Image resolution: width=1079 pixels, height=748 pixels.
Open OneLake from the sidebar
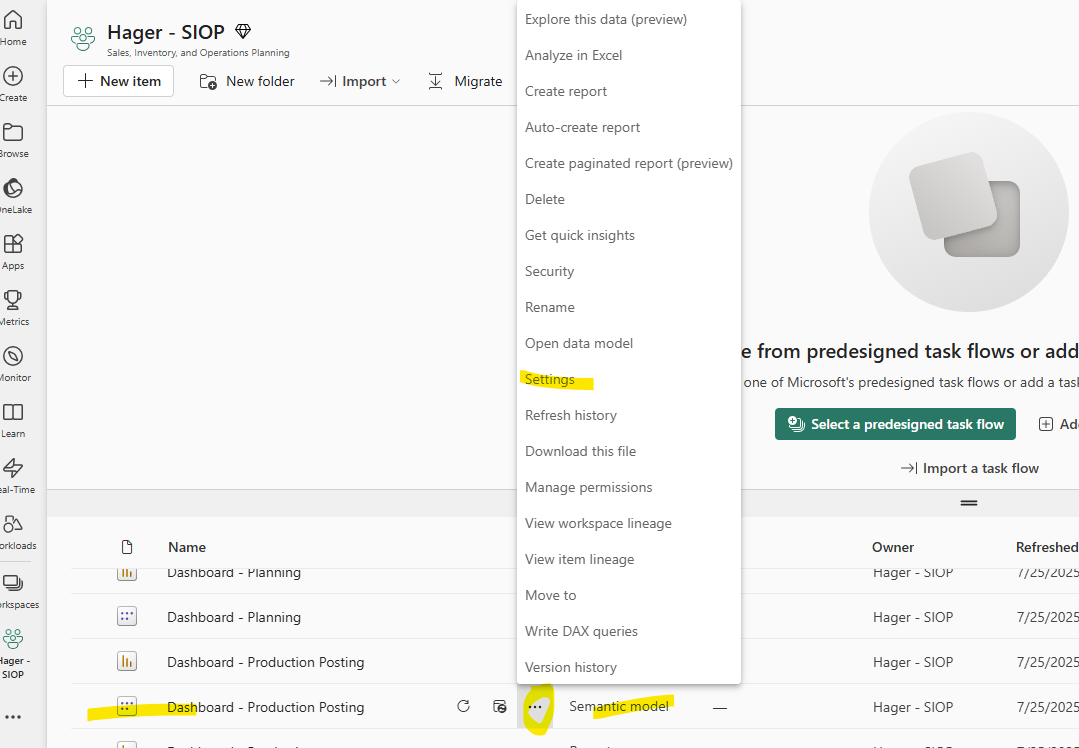point(13,195)
